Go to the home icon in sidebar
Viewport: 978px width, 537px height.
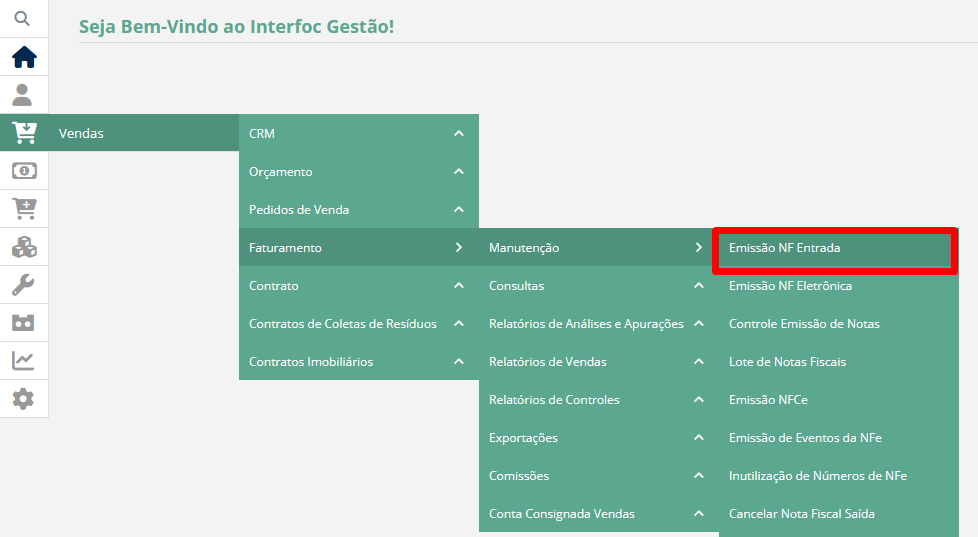pos(24,57)
